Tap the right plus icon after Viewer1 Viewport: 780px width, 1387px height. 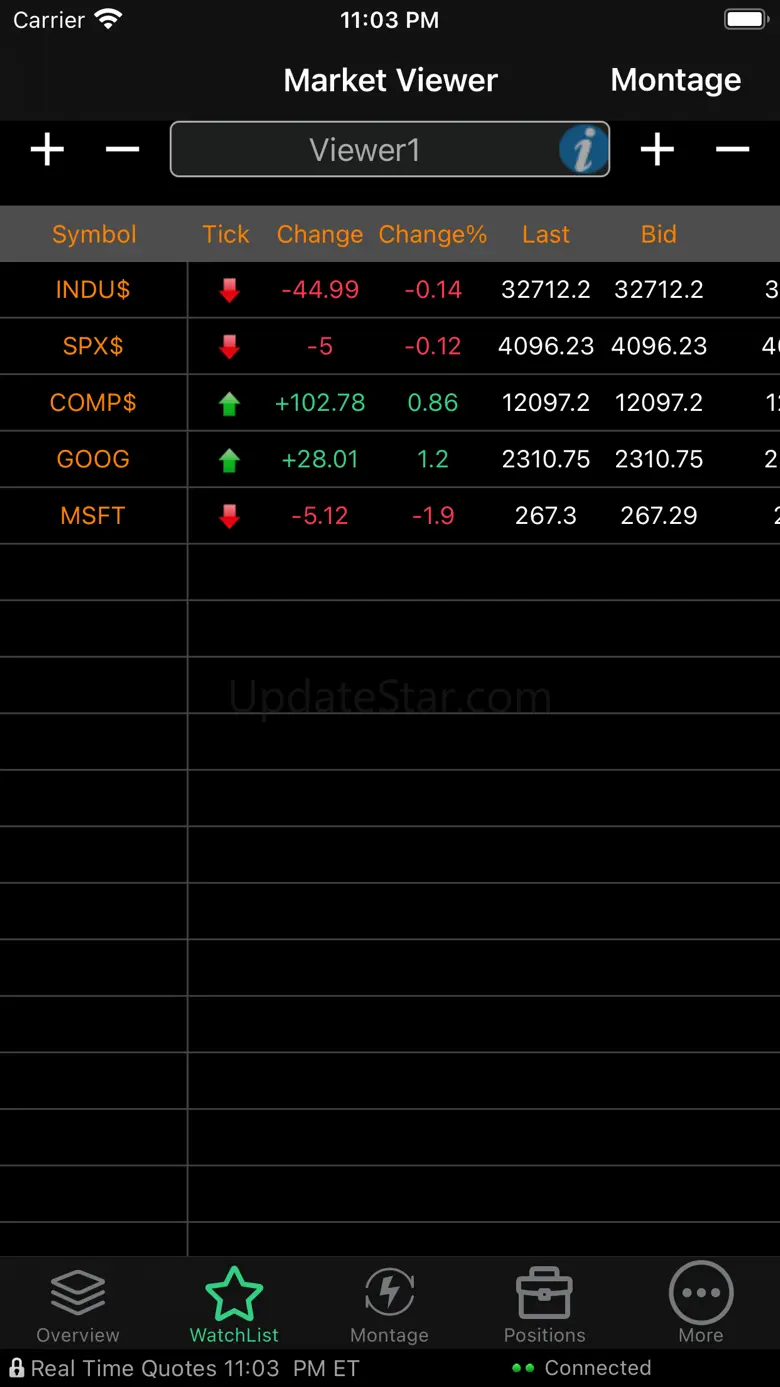pyautogui.click(x=657, y=150)
